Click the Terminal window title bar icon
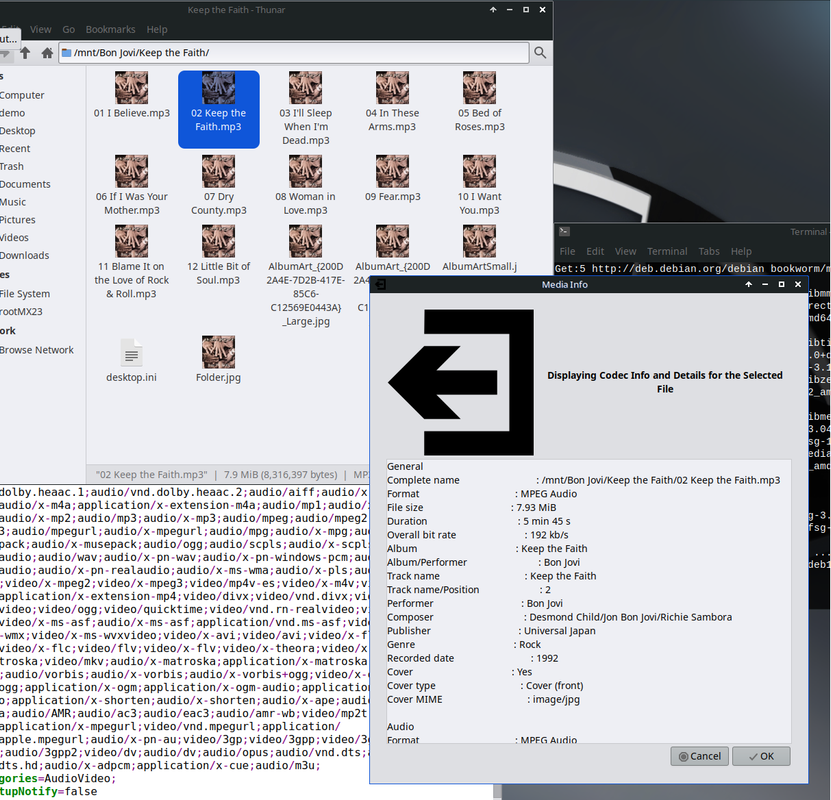The width and height of the screenshot is (831, 800). click(x=564, y=232)
